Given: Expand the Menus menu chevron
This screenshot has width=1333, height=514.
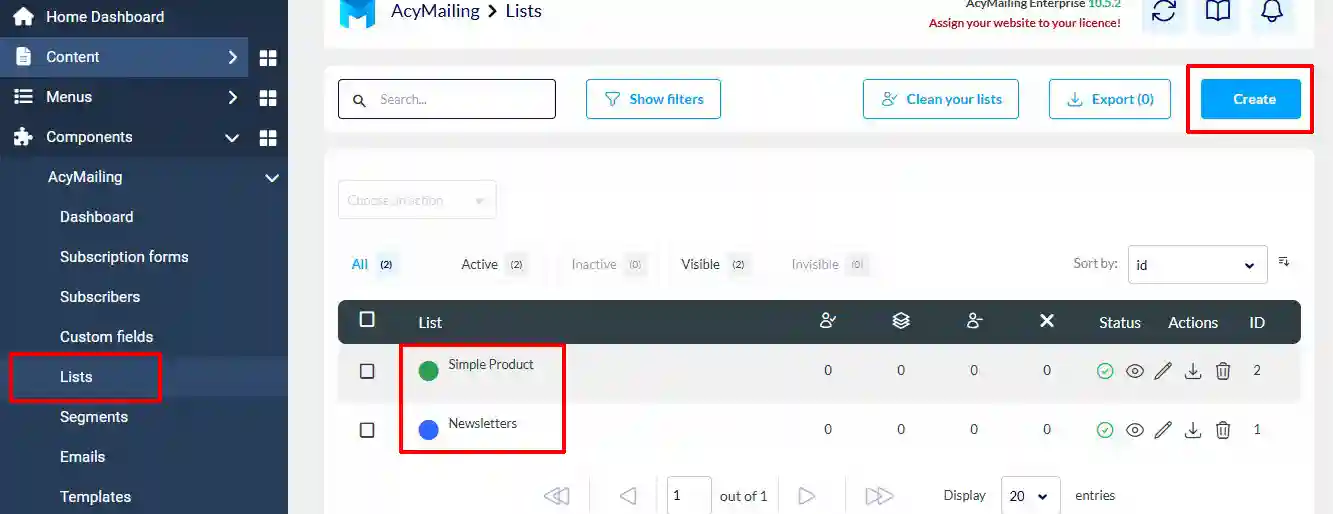Looking at the screenshot, I should coord(232,98).
